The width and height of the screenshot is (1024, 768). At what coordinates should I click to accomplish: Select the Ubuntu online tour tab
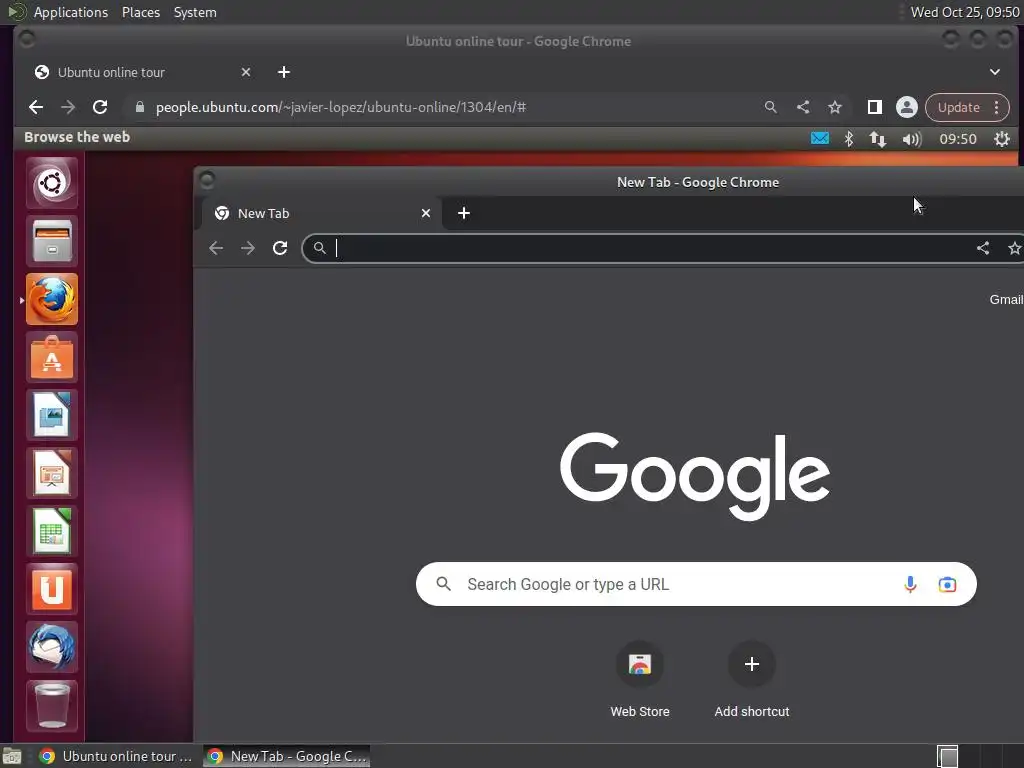coord(142,72)
